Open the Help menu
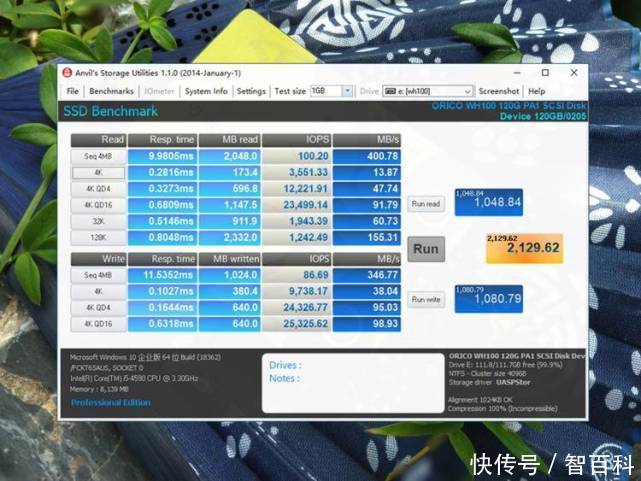Screen dimensions: 641x481 [x=537, y=91]
